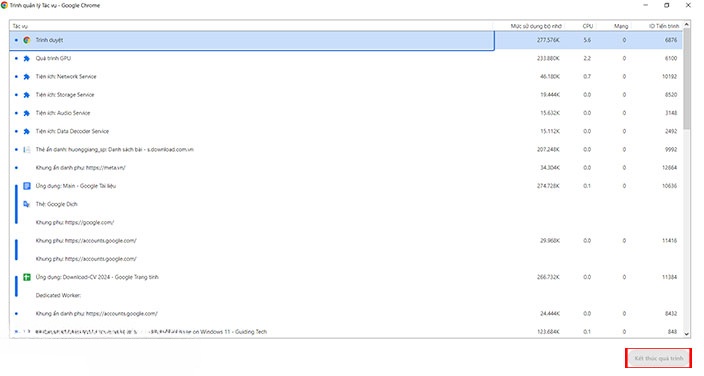The image size is (704, 376).
Task: Click the memory value 233.880K
Action: [x=548, y=58]
